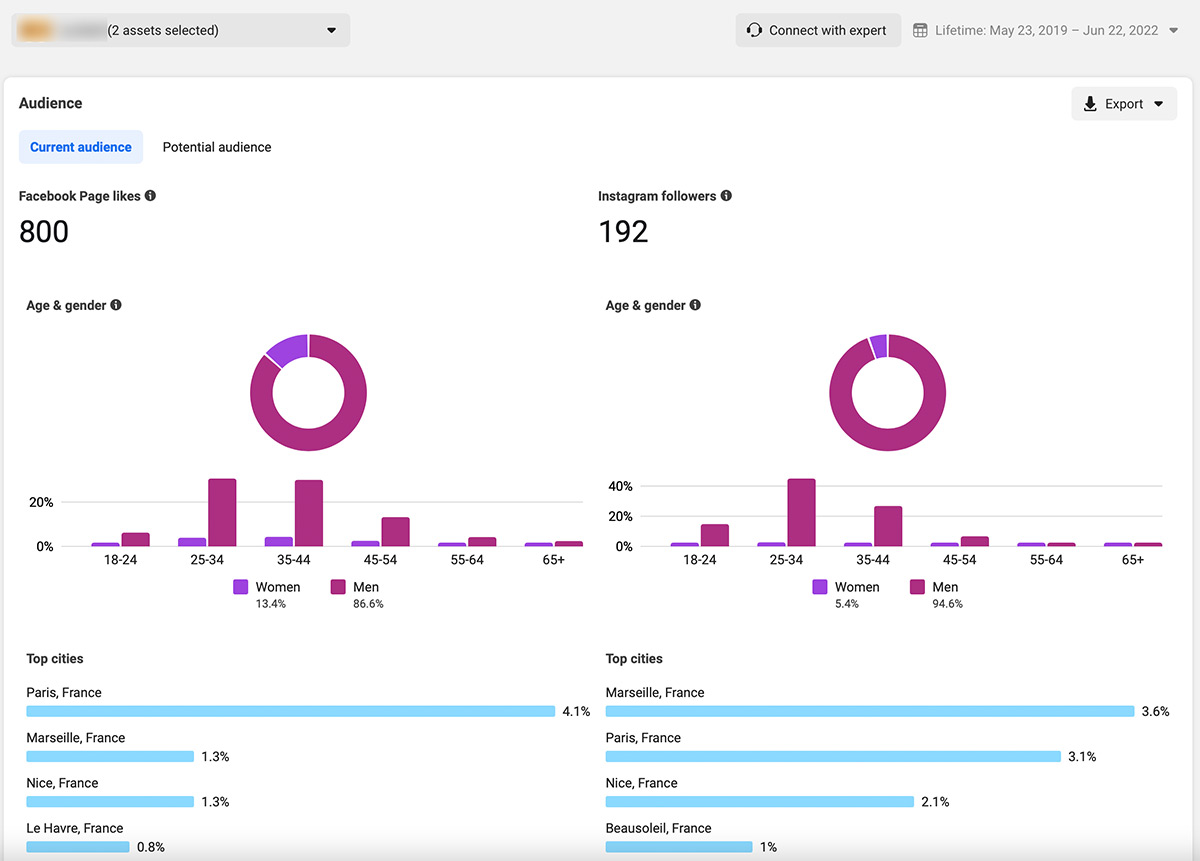
Task: Click the Marseille, France bar under Instagram cities
Action: (x=869, y=711)
